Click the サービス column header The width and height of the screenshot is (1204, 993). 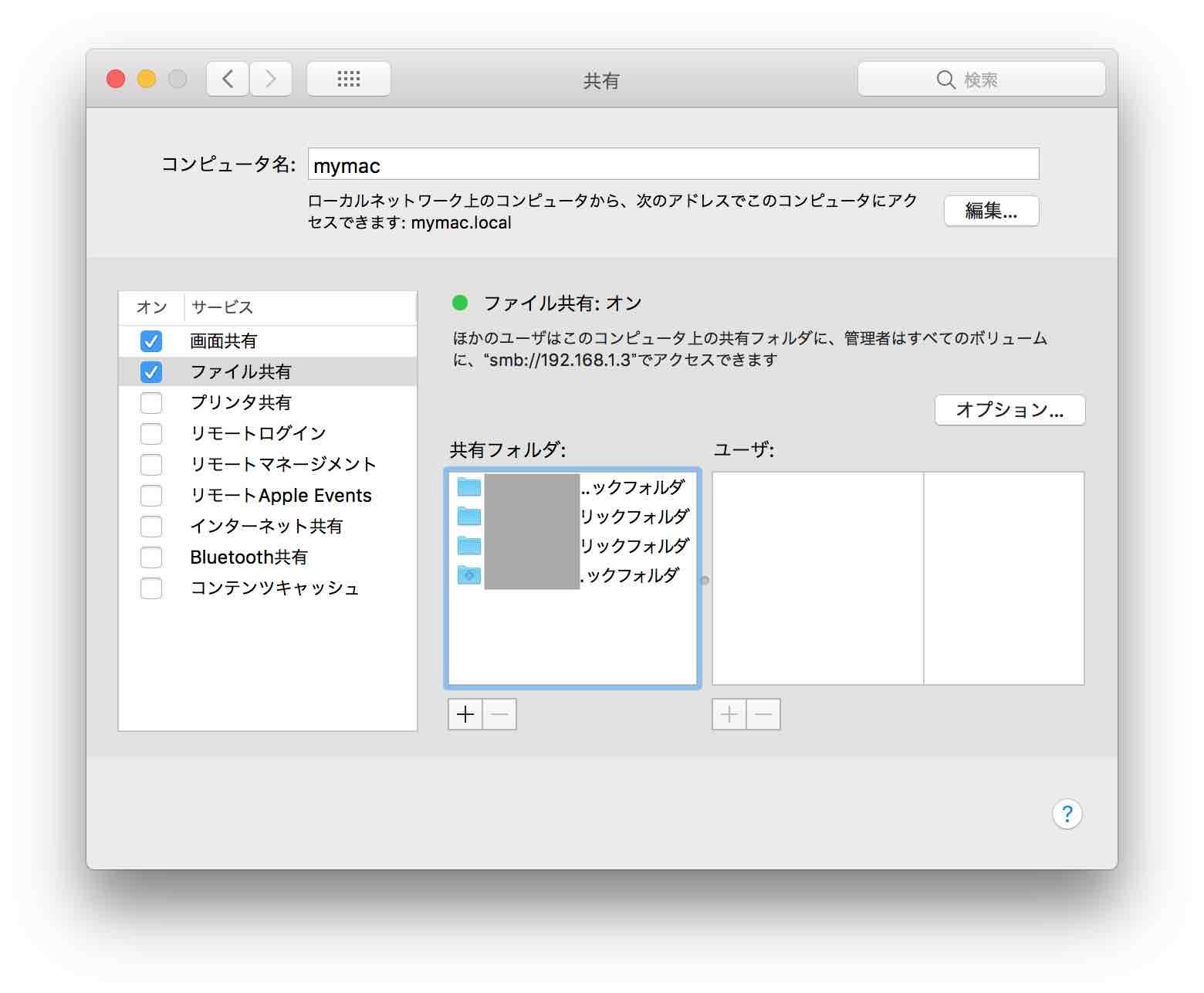300,307
